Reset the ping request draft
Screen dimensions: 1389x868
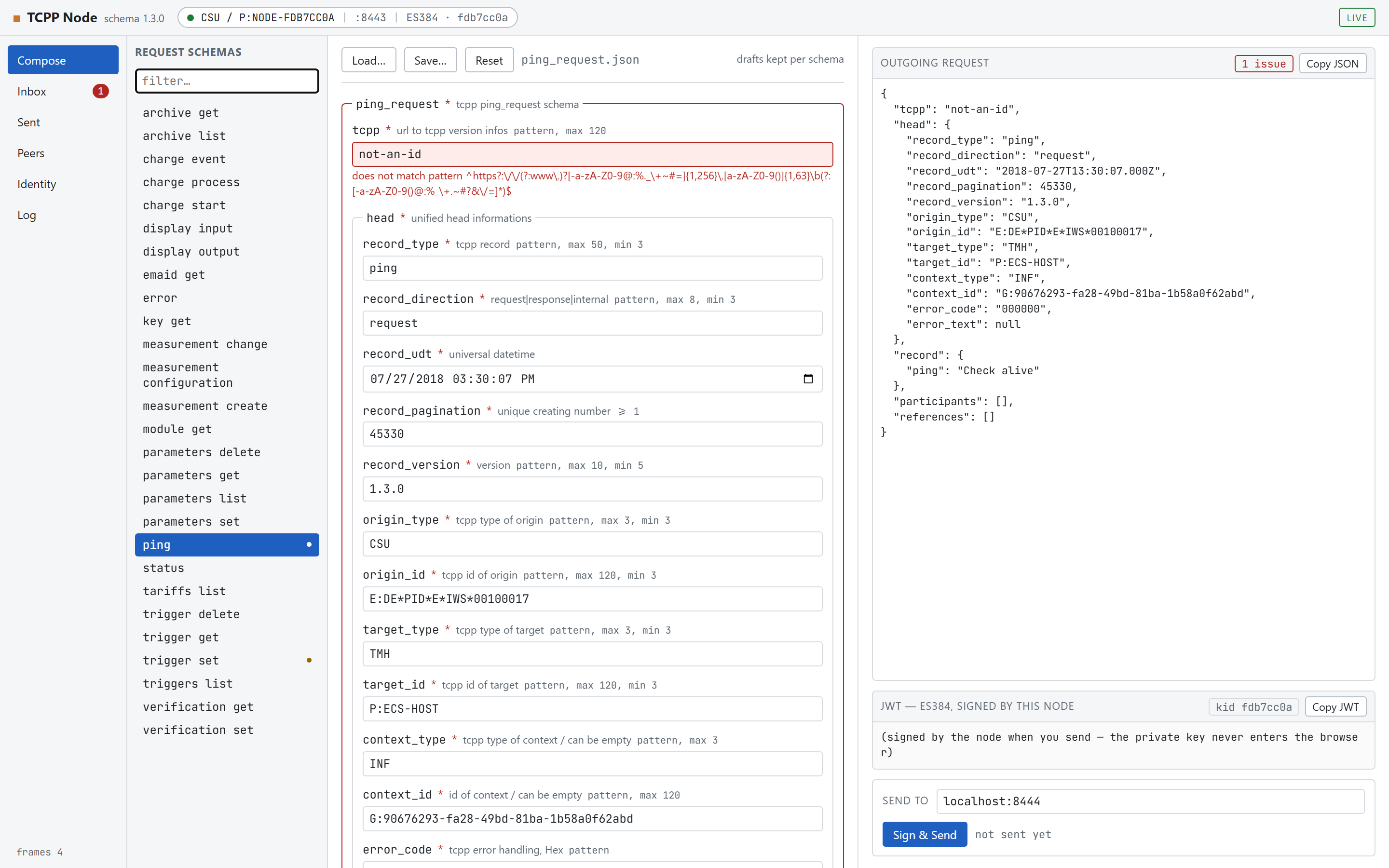[x=489, y=60]
